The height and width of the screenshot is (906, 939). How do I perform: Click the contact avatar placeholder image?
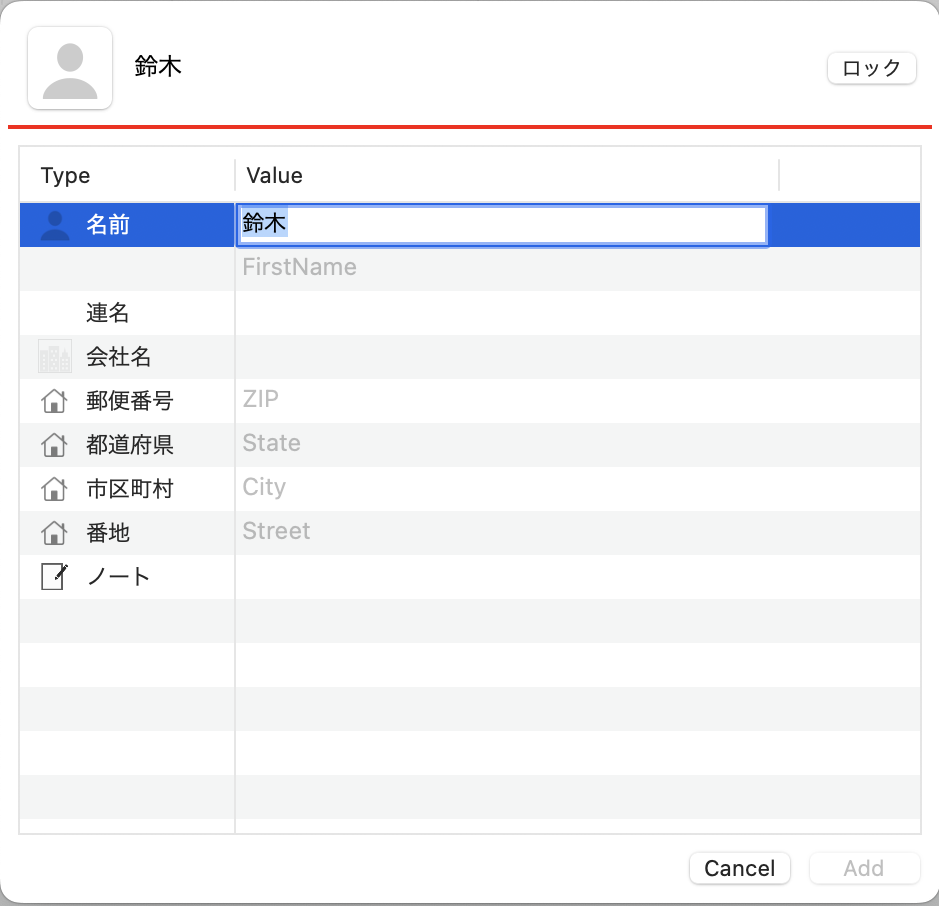[70, 68]
